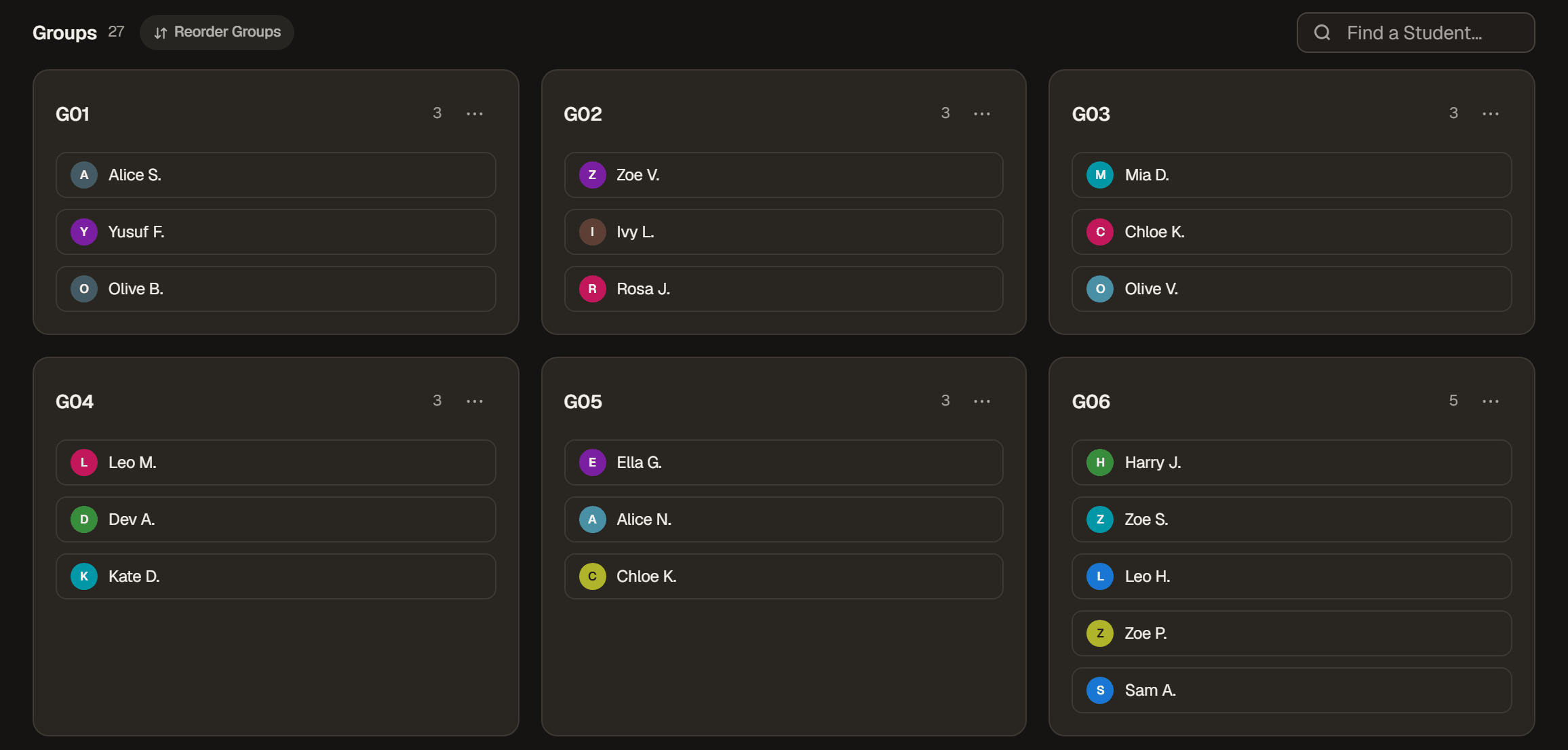1568x750 pixels.
Task: Select student Leo H. in G06
Action: (x=1291, y=576)
